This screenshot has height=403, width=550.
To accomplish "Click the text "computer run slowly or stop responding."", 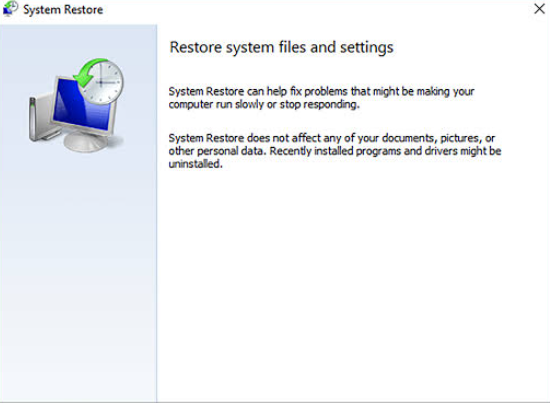I will [x=264, y=105].
